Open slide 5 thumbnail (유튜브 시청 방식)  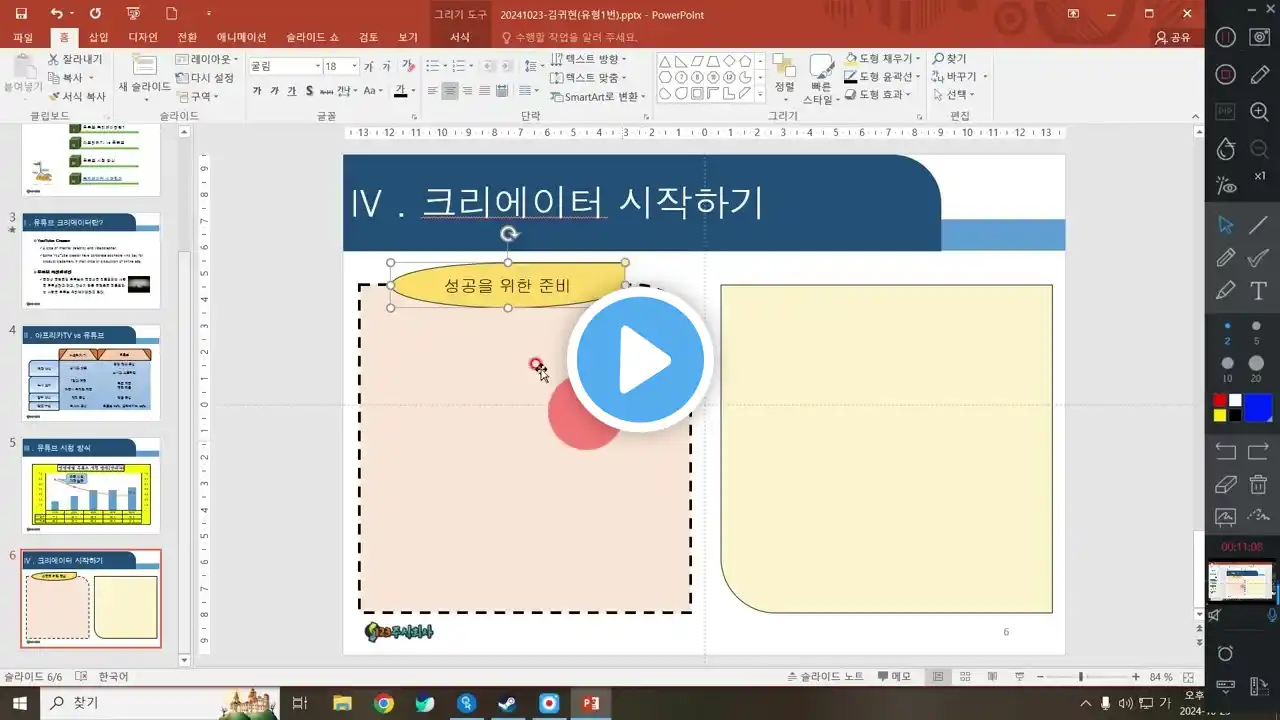(91, 486)
